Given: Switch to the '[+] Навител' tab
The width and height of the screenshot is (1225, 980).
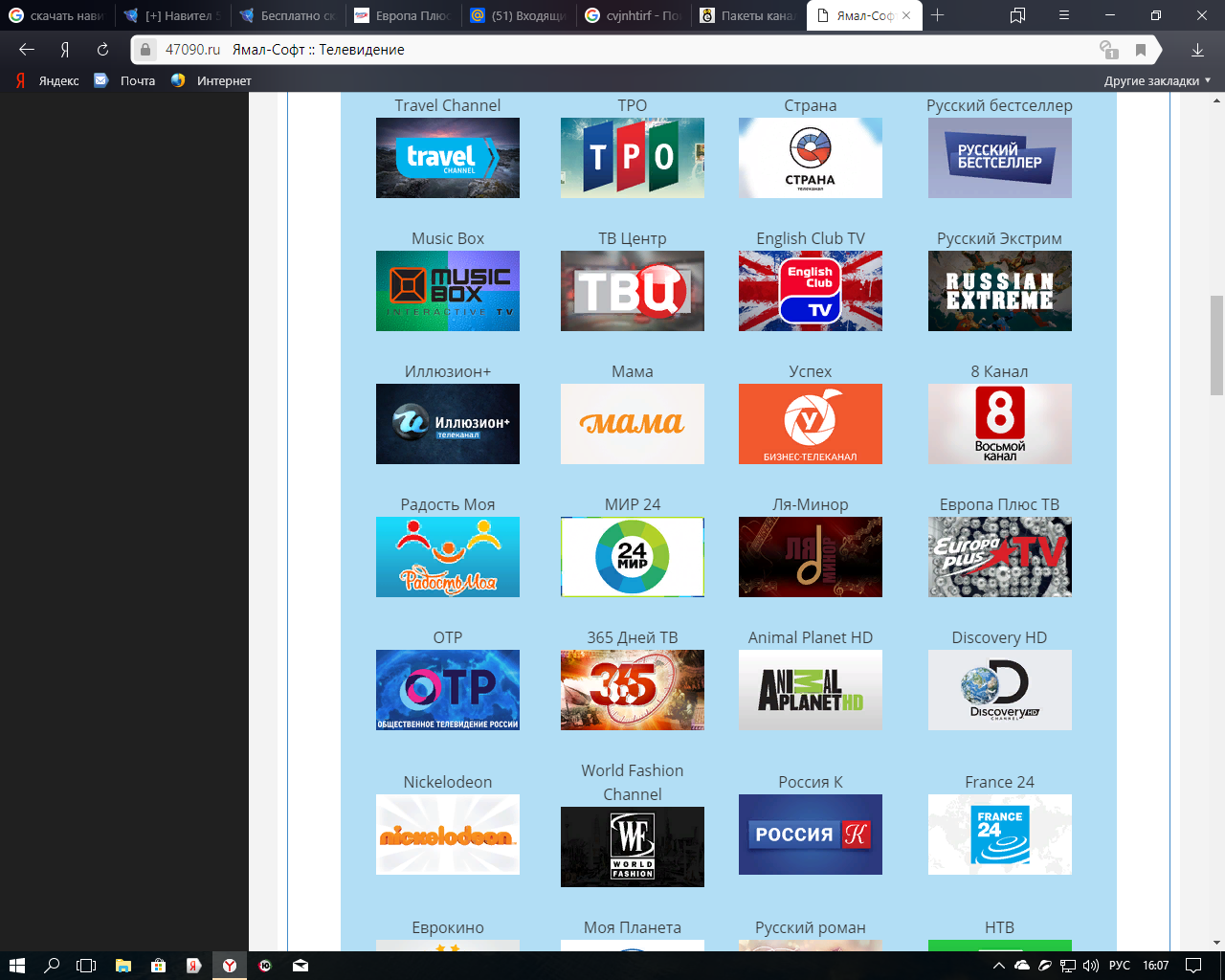Looking at the screenshot, I should 172,15.
